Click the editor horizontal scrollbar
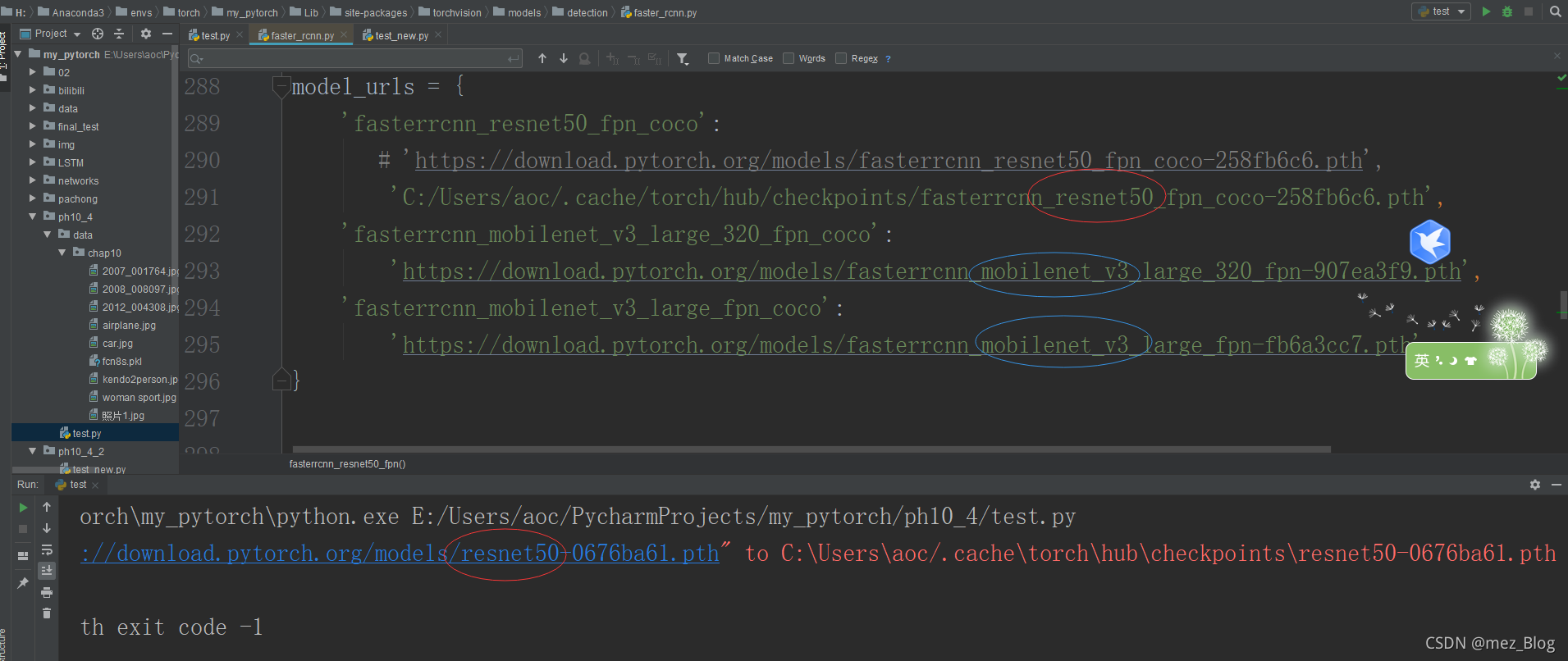Image resolution: width=1568 pixels, height=661 pixels. 811,449
